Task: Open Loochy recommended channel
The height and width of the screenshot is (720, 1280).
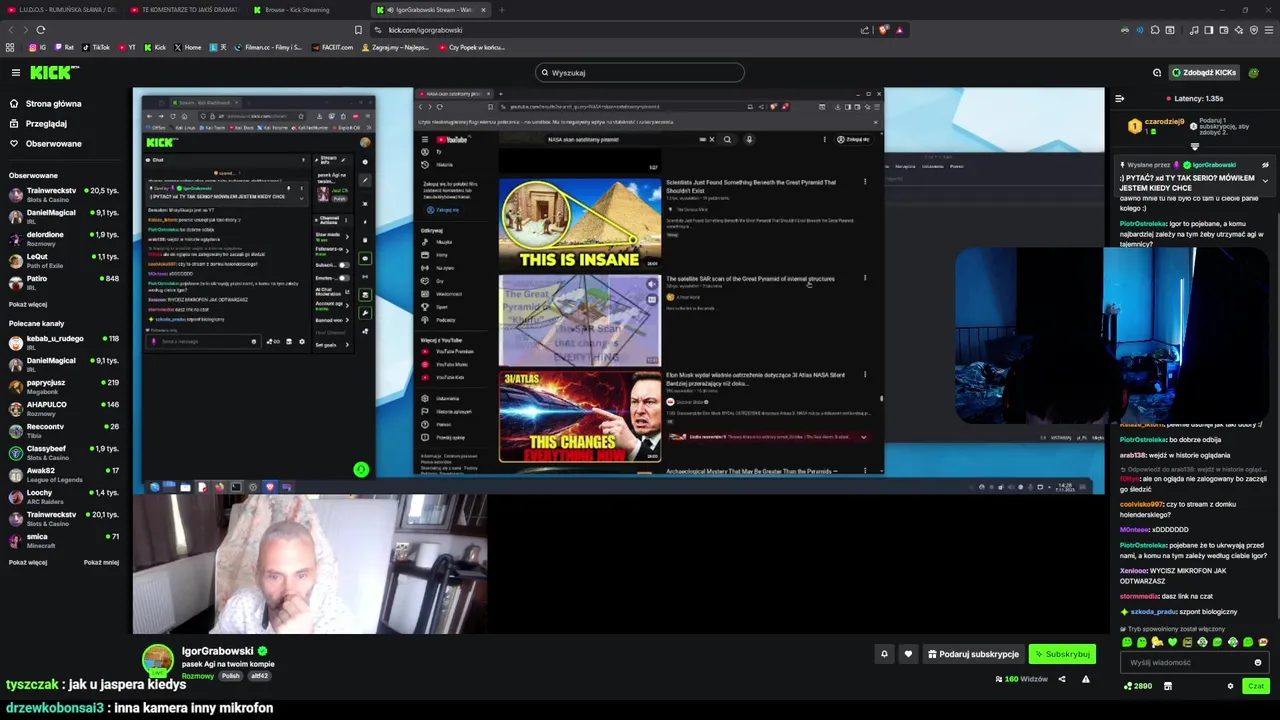Action: pos(62,496)
